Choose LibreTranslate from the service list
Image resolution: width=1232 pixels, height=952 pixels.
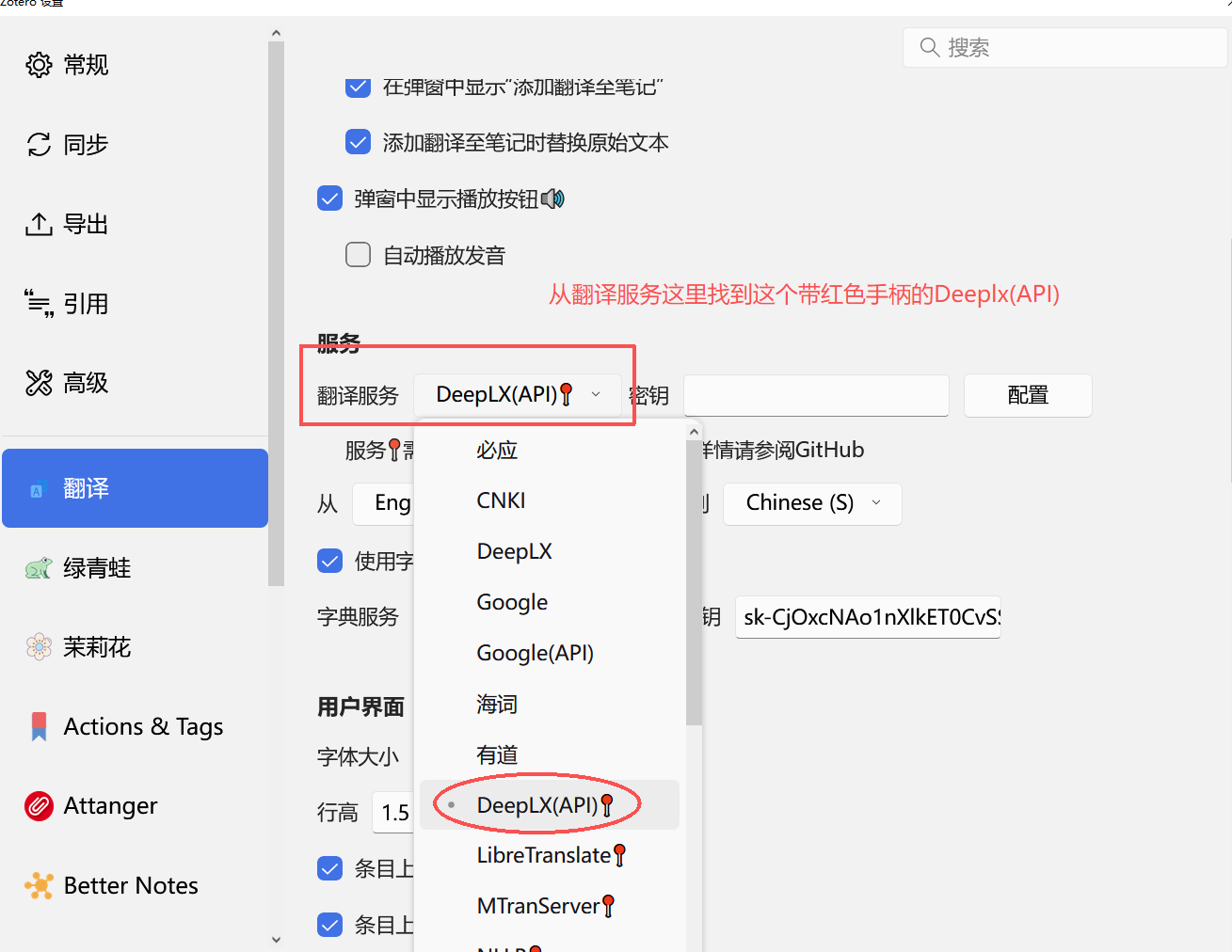coord(544,855)
